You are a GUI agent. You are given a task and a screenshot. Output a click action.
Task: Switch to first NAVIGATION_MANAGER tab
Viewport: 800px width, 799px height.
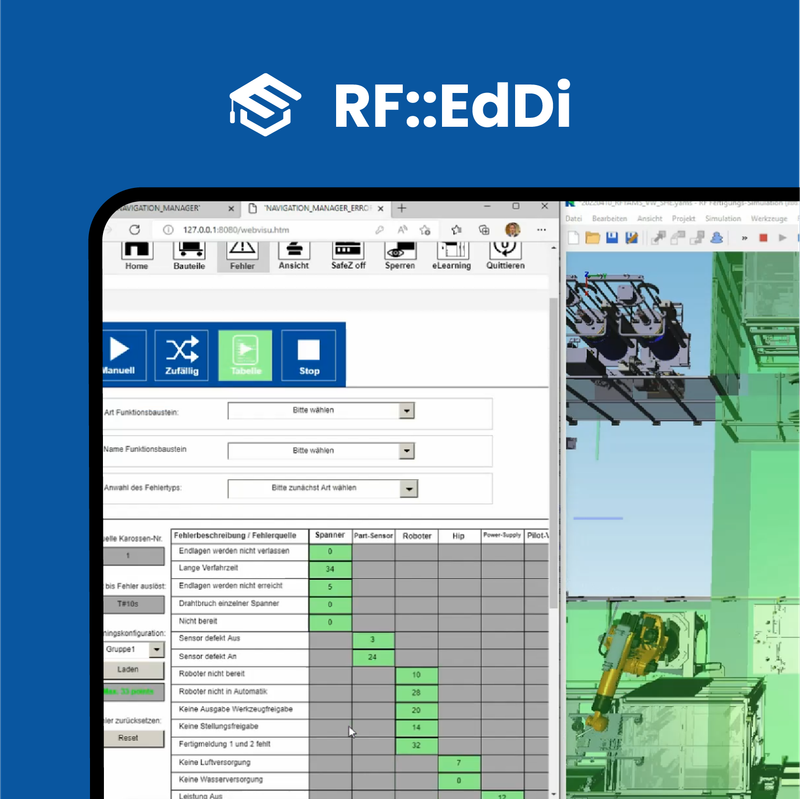[166, 208]
